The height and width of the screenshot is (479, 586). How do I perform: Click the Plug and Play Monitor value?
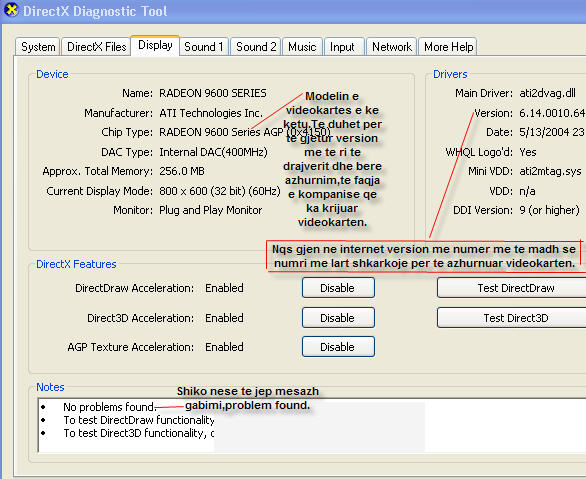coord(210,210)
